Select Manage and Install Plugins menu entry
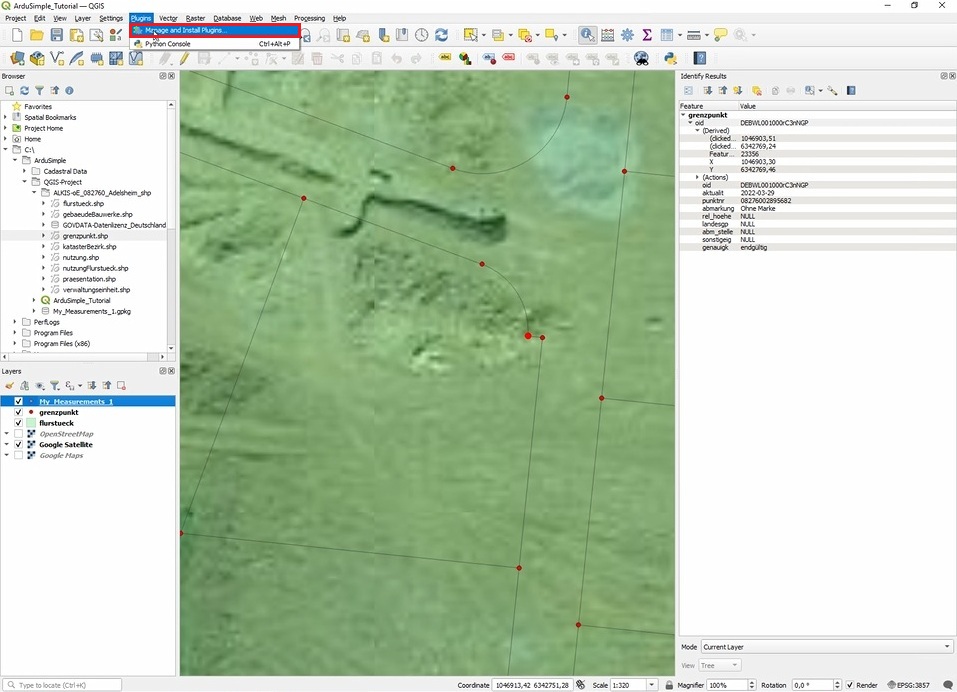Viewport: 957px width, 692px height. (186, 30)
